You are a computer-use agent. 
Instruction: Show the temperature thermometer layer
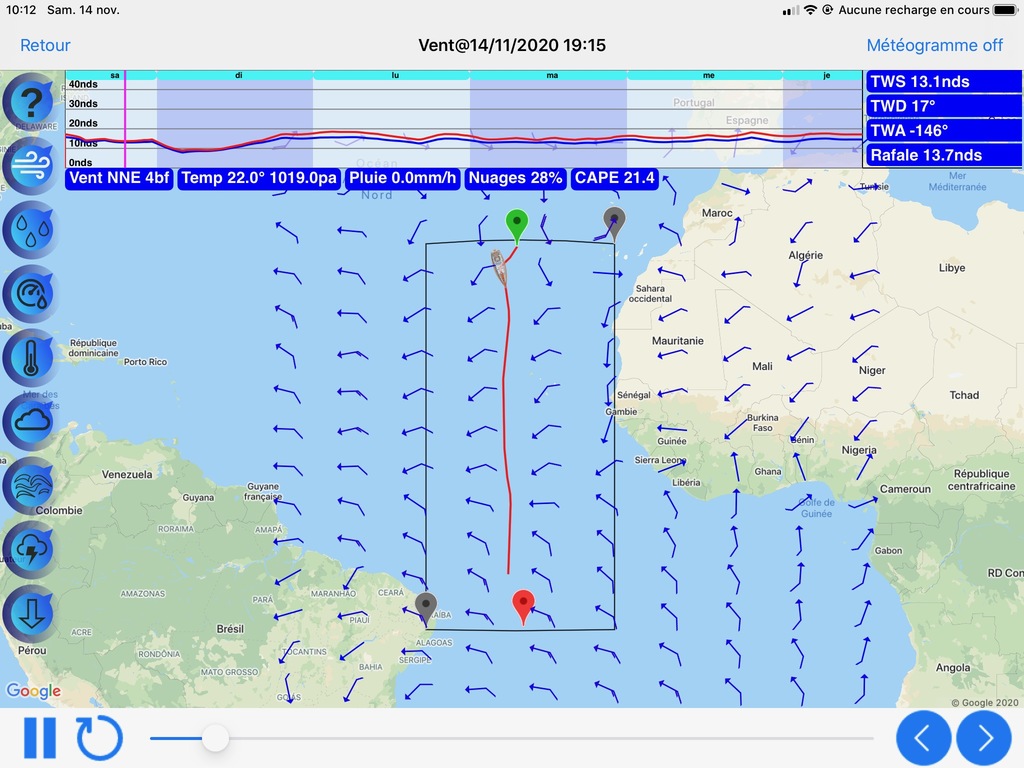click(29, 358)
